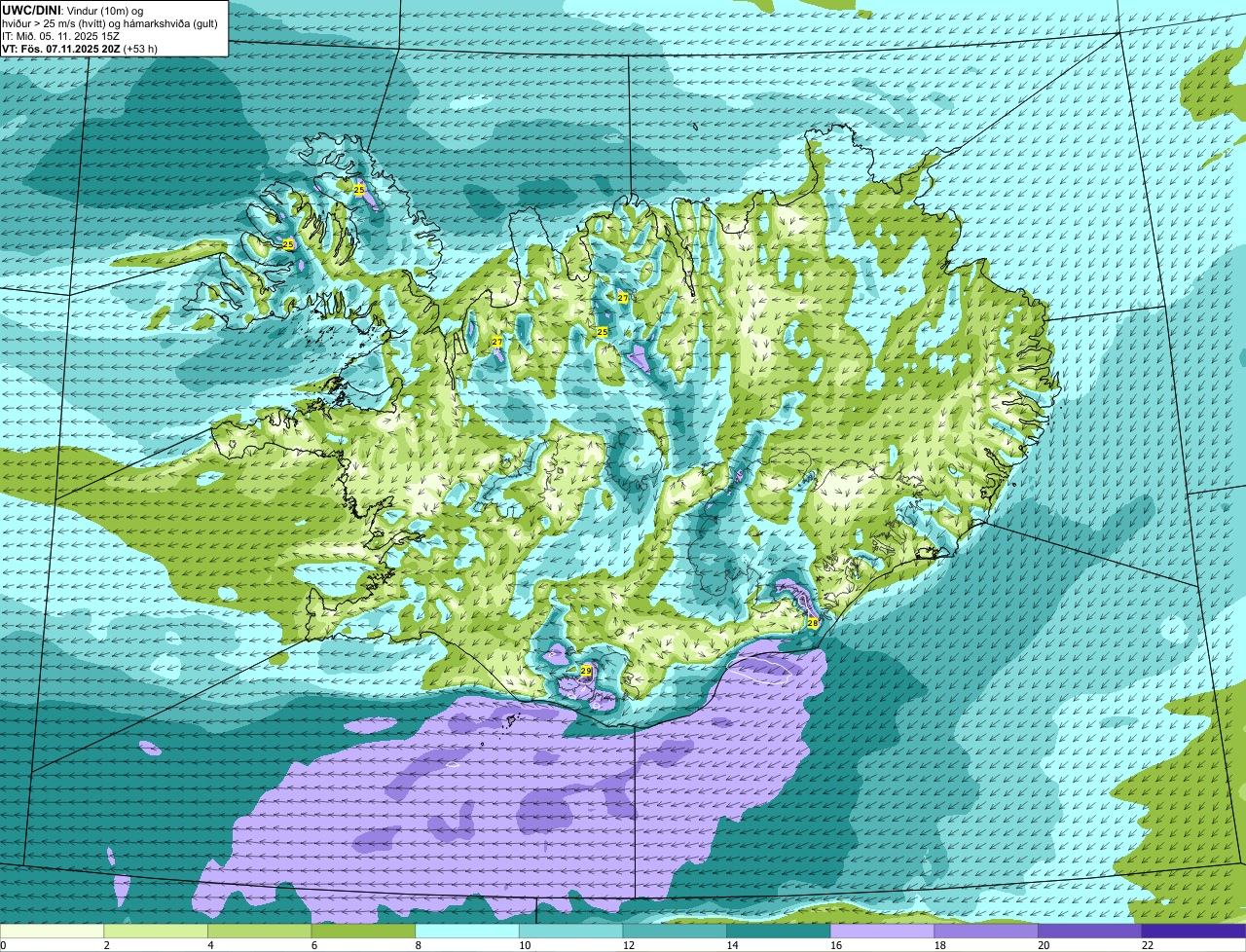Pick the 10–12 m/s light teal legend swatch
1246x952 pixels.
coord(571,932)
